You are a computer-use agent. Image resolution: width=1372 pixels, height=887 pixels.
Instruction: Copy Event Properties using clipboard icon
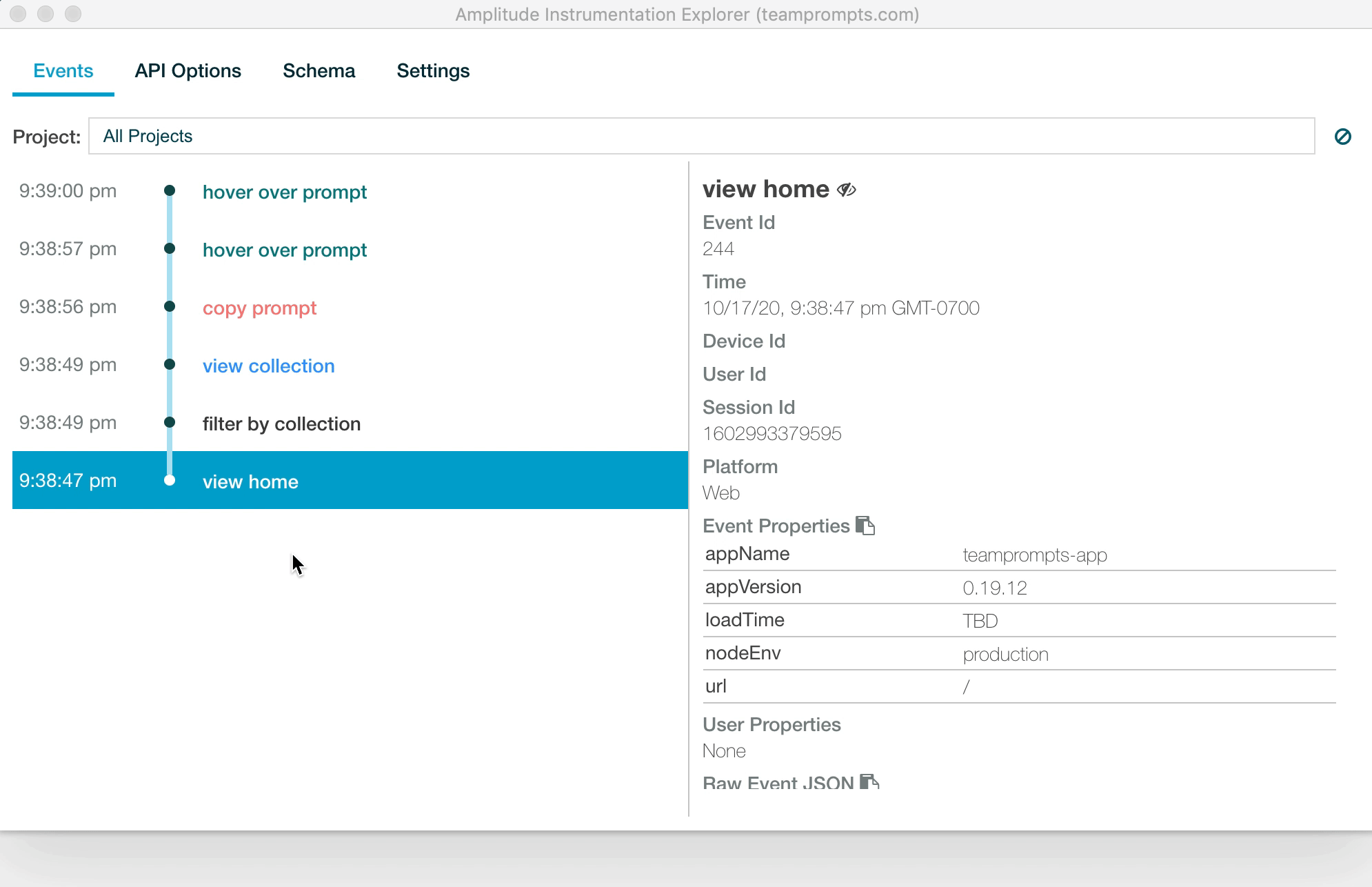point(865,526)
